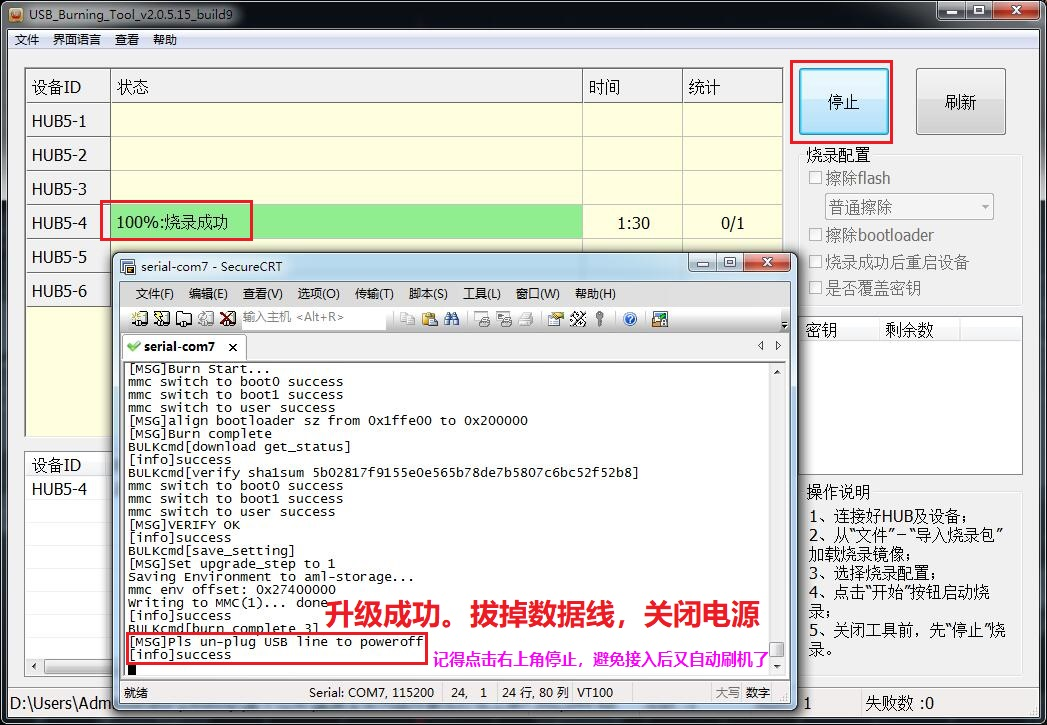Click the greyed Reconnect icon in SecureCRT
The image size is (1047, 725).
tap(206, 318)
